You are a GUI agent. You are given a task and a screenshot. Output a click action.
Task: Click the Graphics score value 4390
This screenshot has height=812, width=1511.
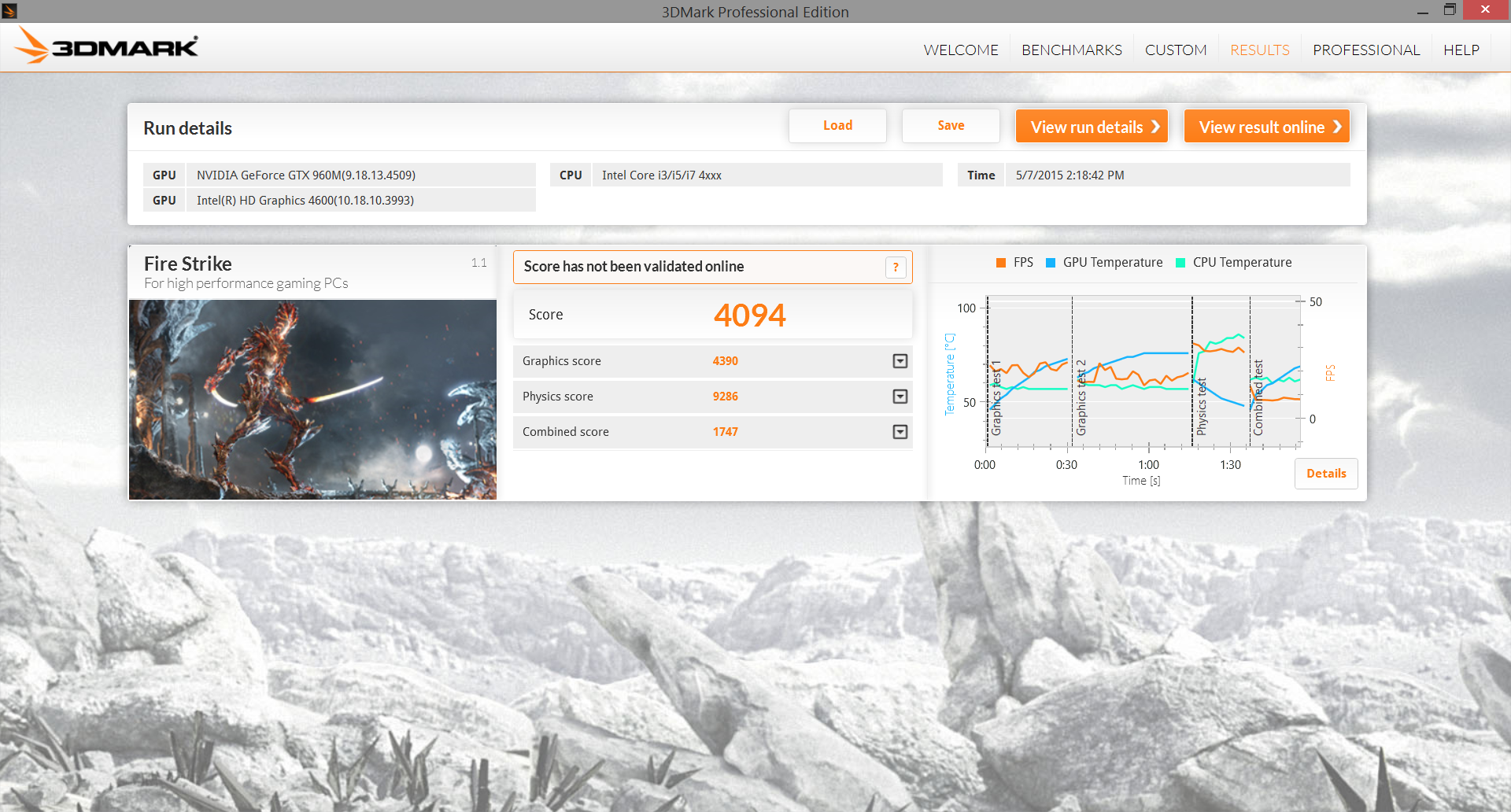(x=725, y=361)
